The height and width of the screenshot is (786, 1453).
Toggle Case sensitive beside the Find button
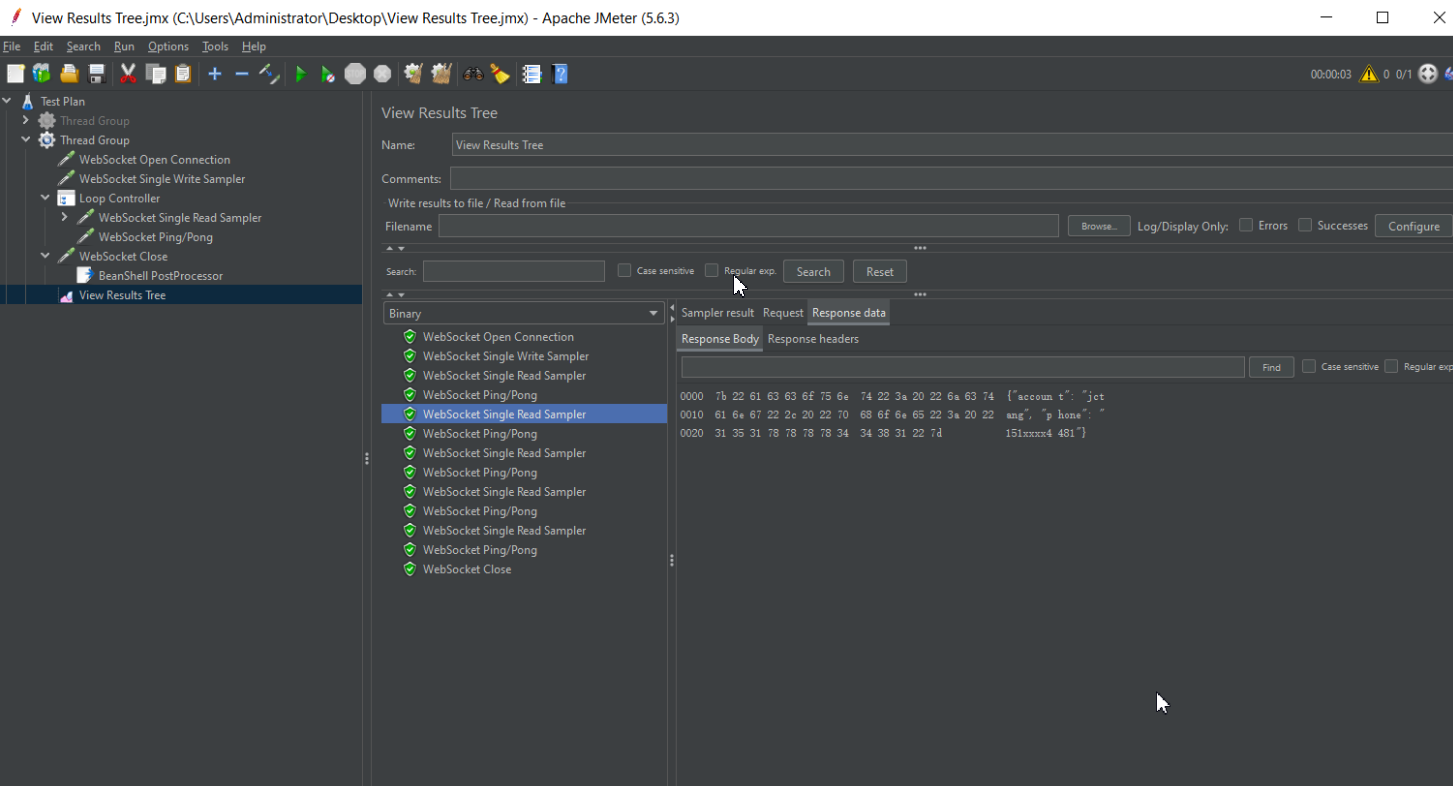(x=1308, y=366)
